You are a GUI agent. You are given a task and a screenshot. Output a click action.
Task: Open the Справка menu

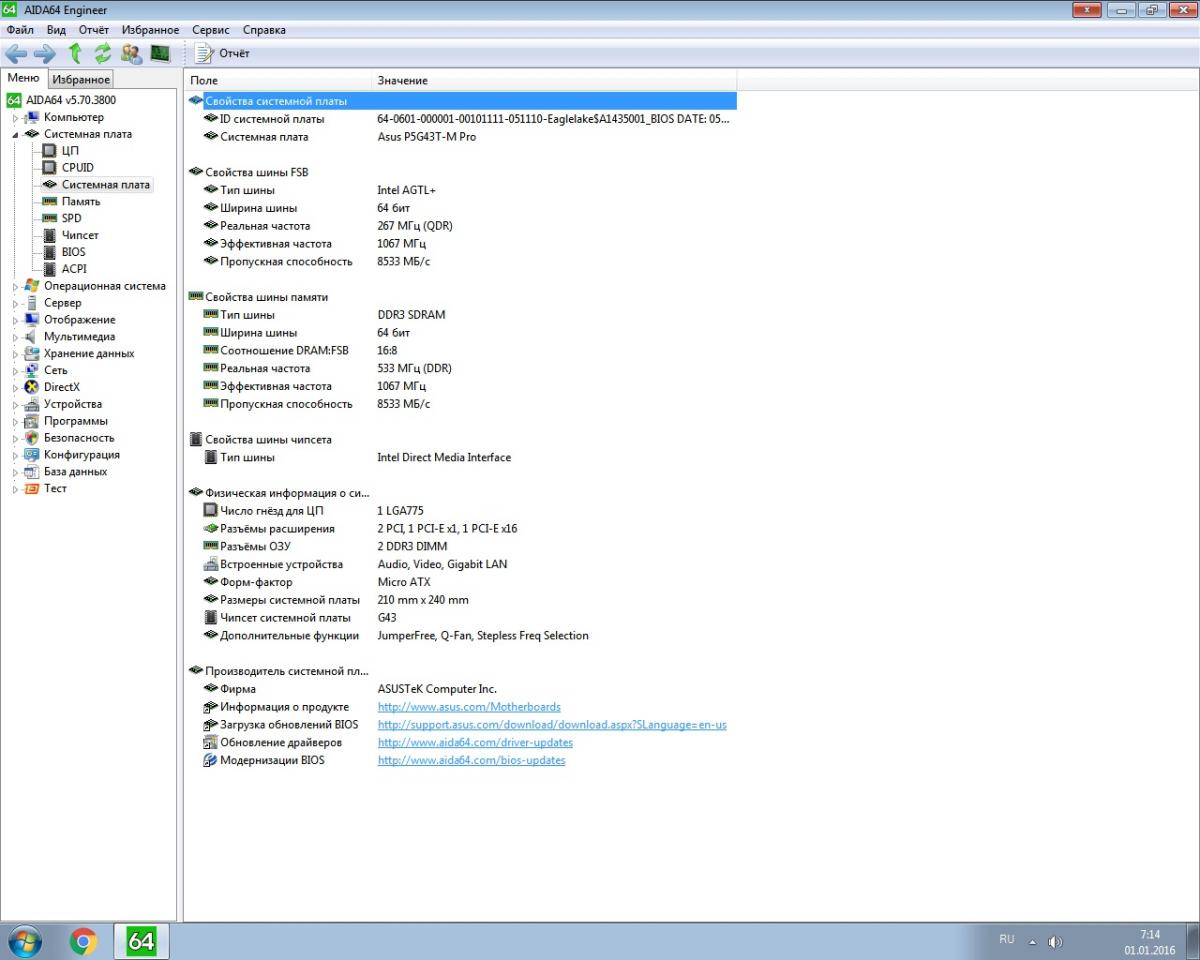pyautogui.click(x=264, y=30)
